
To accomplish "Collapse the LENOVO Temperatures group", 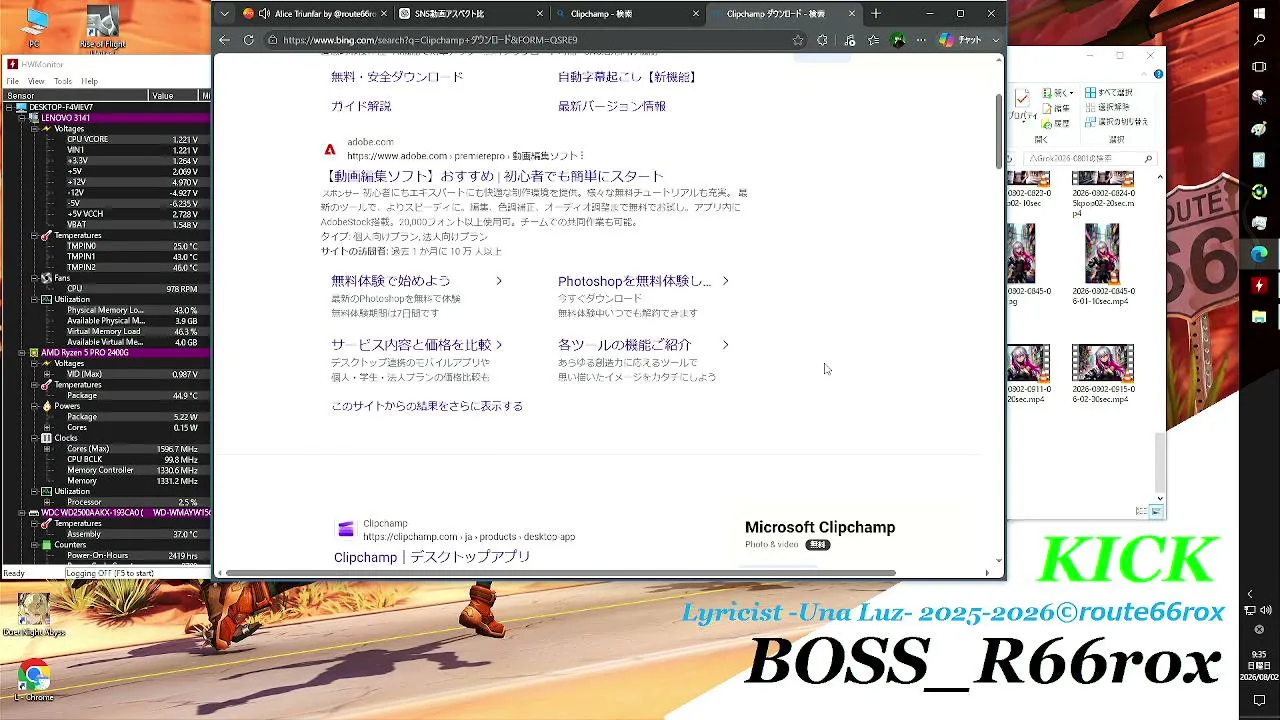I will 34,236.
